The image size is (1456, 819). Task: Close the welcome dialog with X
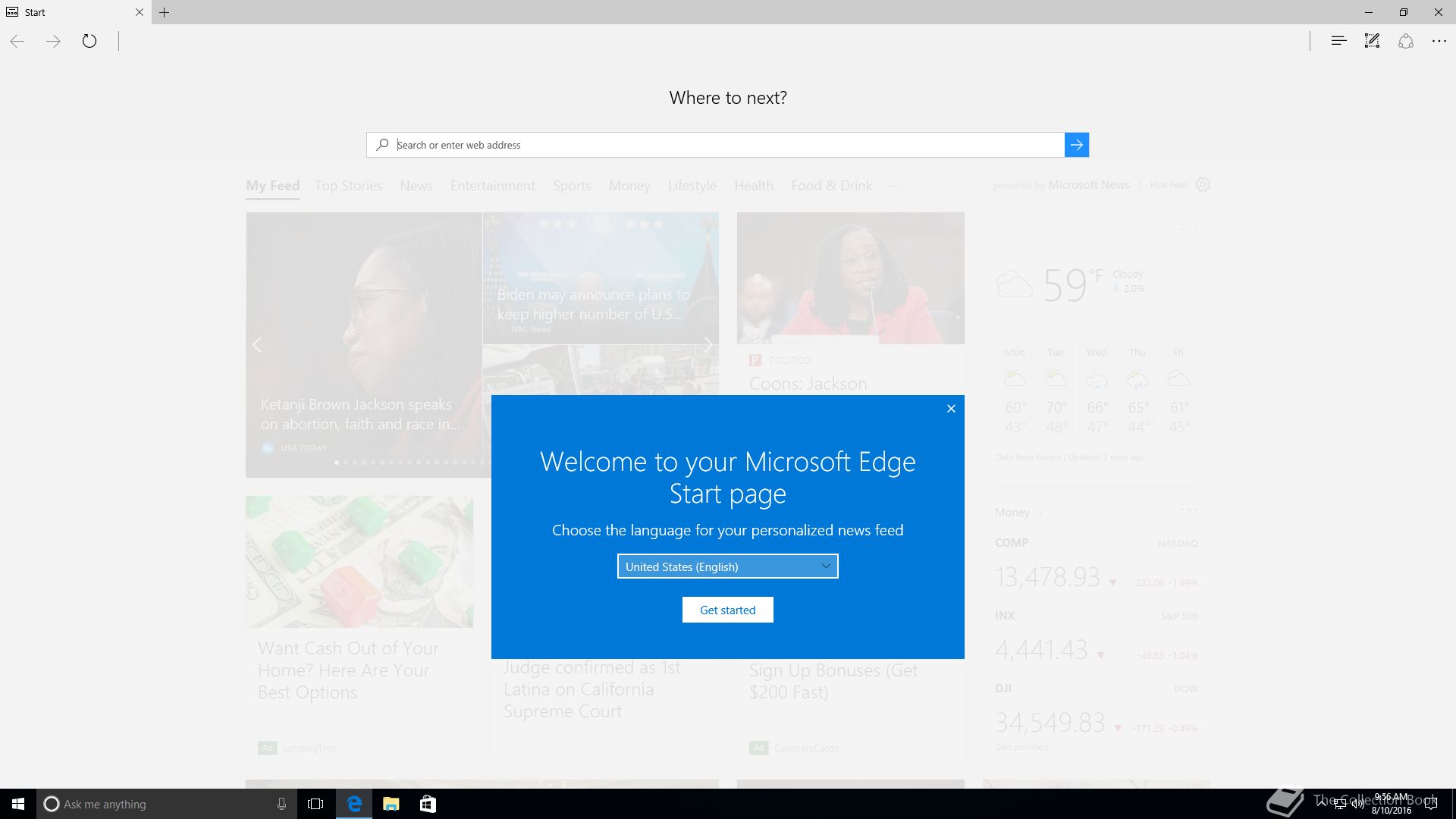click(951, 409)
